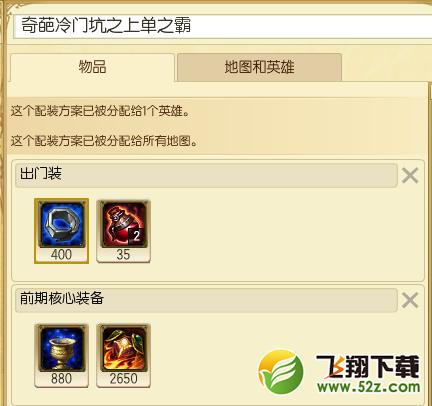Click the green leaf 飞翔下载 logo
This screenshot has width=432, height=406.
coord(281,372)
